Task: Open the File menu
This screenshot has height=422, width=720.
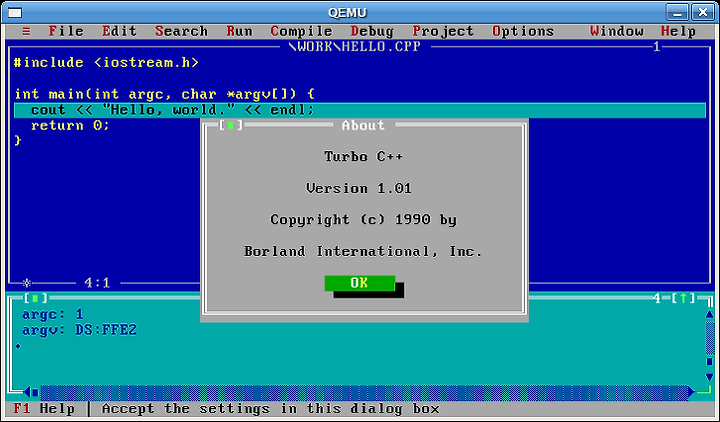Action: (x=66, y=31)
